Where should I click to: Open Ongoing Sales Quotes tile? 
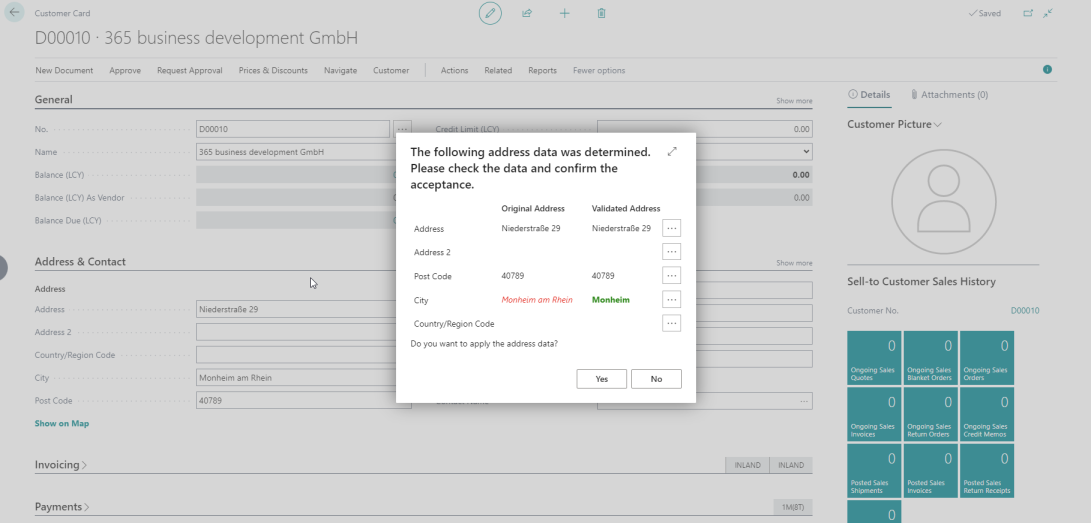pyautogui.click(x=874, y=357)
